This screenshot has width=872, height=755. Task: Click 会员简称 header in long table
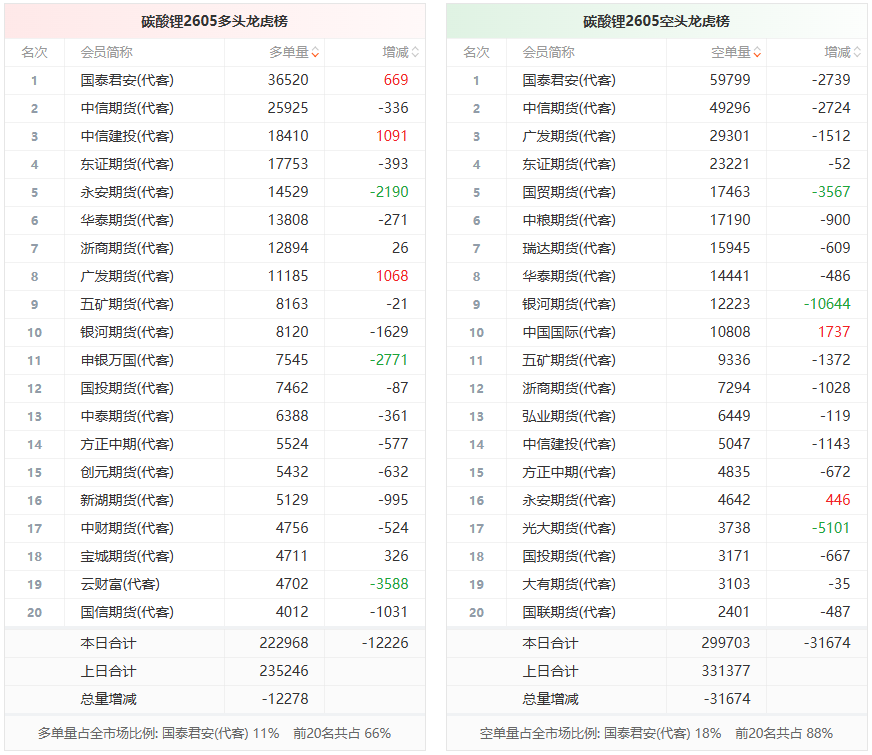coord(106,53)
